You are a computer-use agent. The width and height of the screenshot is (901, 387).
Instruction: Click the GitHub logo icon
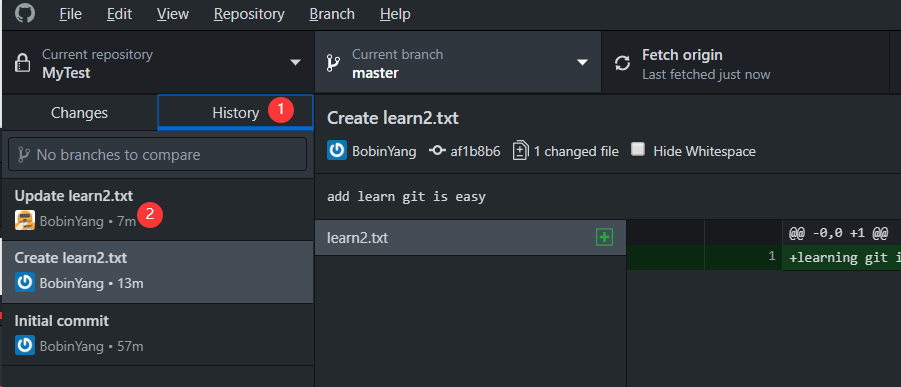coord(25,13)
